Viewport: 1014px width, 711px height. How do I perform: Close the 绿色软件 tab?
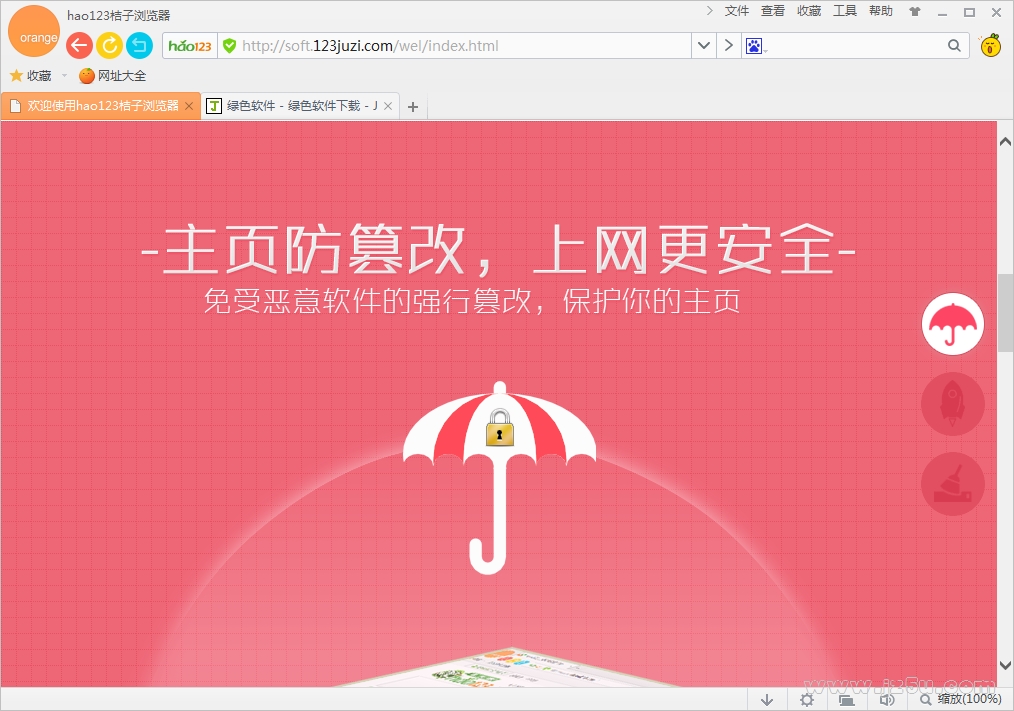[388, 106]
